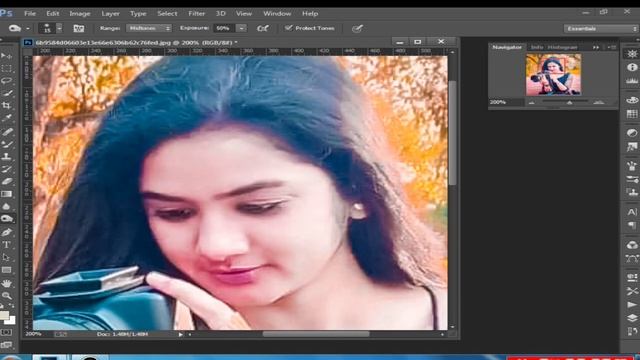Image resolution: width=640 pixels, height=360 pixels.
Task: Open the Character panel icon
Action: coord(632,212)
